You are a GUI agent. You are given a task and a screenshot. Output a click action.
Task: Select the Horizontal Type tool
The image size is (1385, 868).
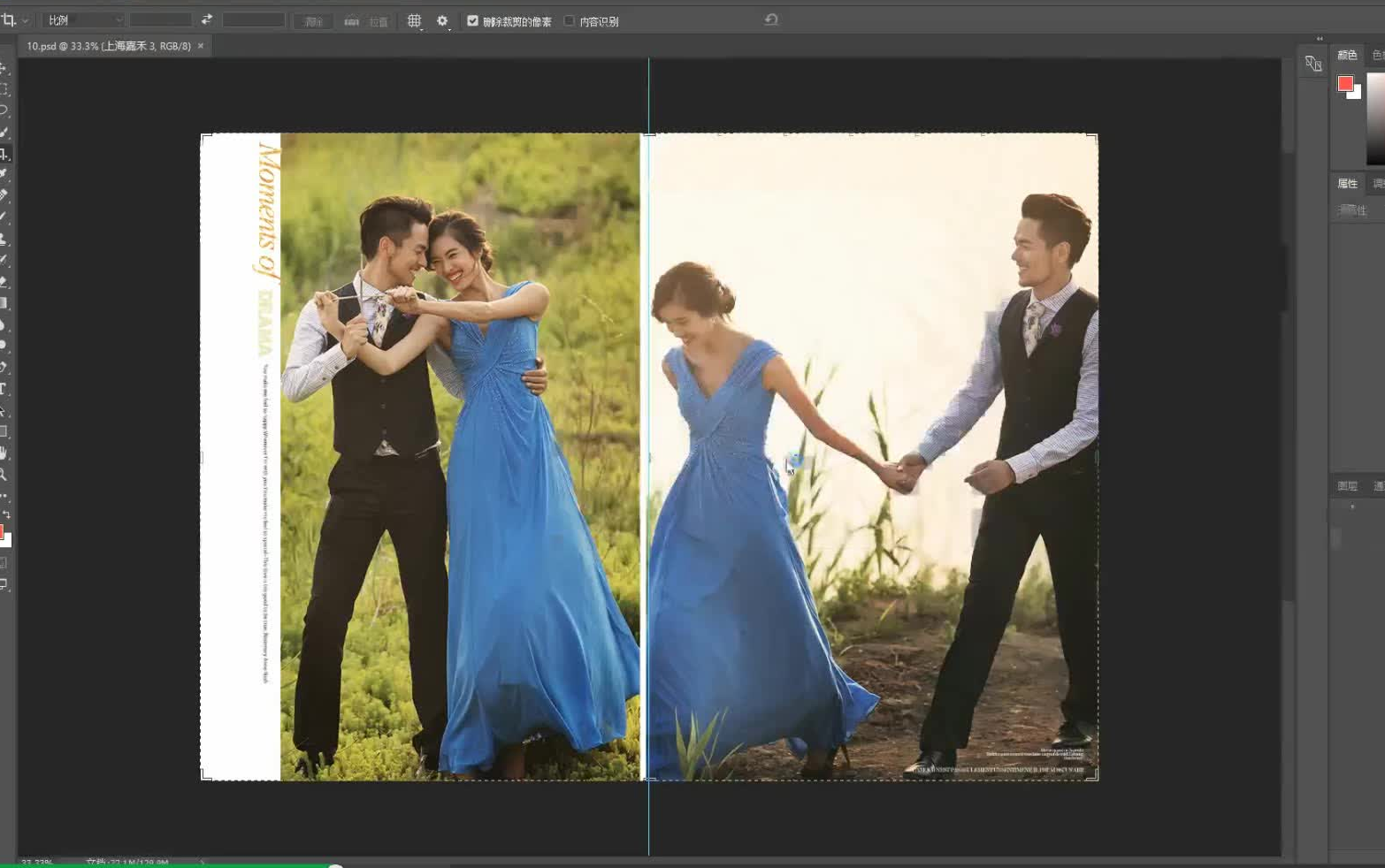(4, 389)
